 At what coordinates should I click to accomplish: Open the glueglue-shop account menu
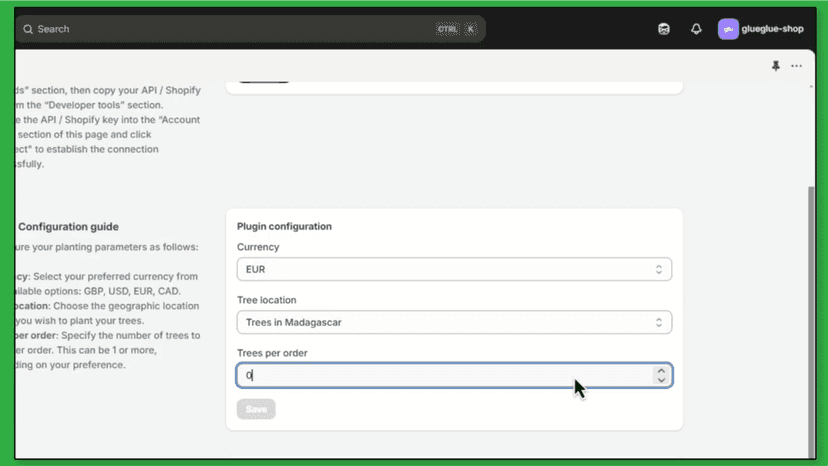tap(761, 29)
